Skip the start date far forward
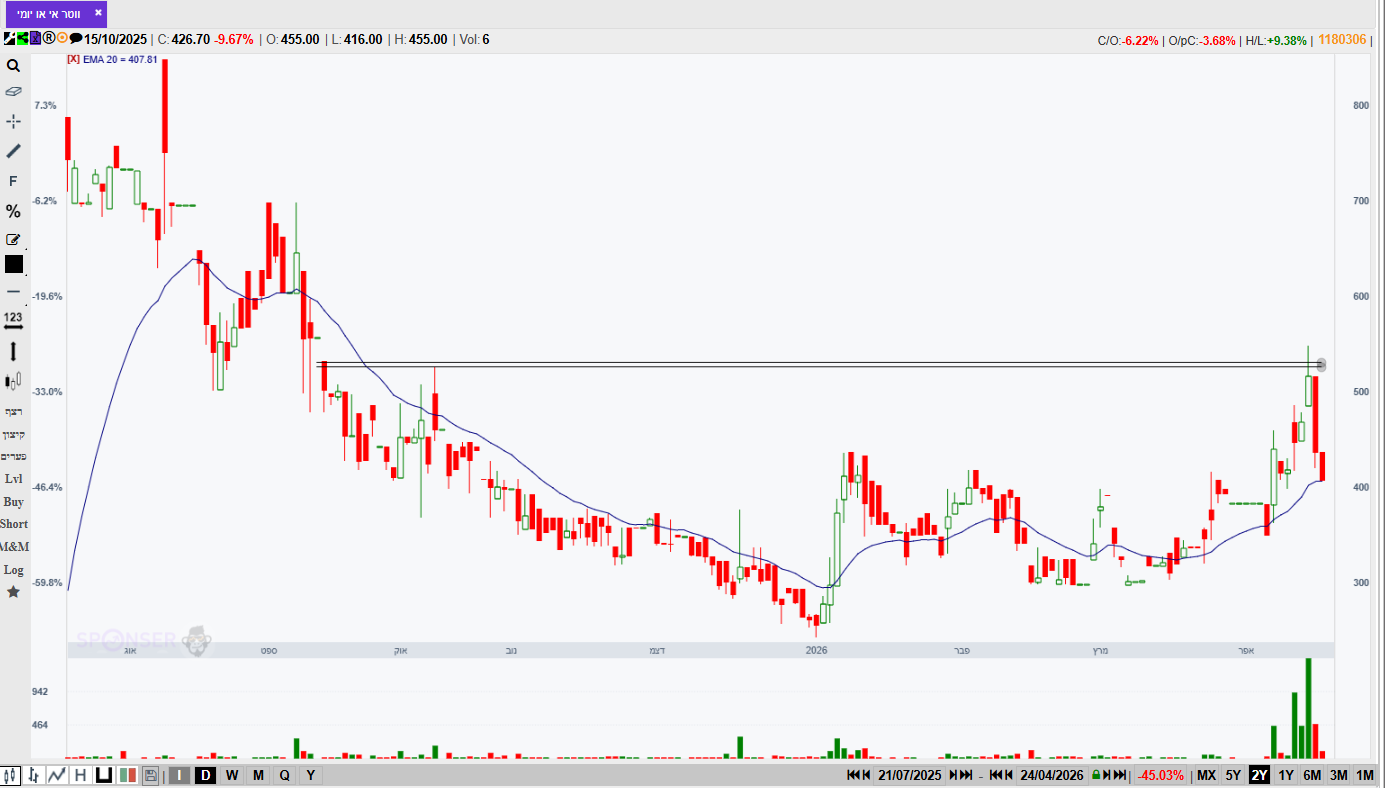The image size is (1385, 788). click(x=966, y=775)
